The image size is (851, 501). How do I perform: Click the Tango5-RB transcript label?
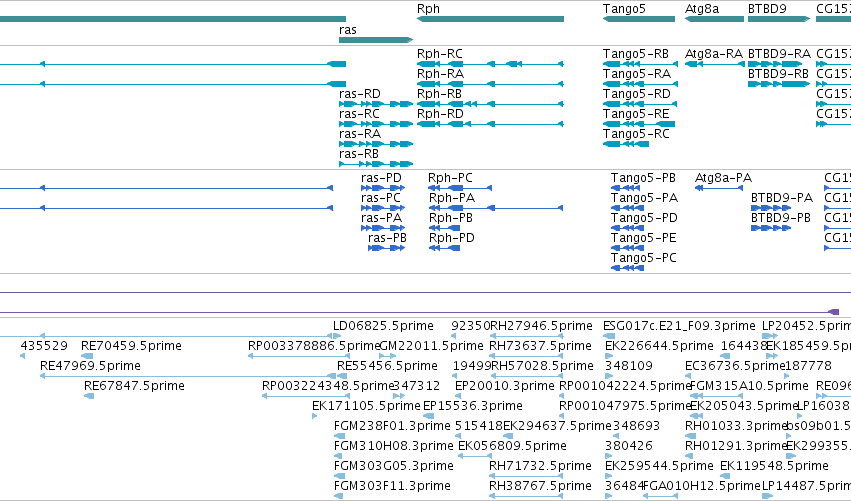(636, 54)
